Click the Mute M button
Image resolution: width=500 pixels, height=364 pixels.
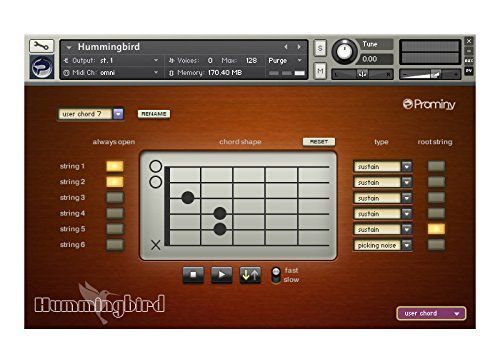tap(320, 71)
